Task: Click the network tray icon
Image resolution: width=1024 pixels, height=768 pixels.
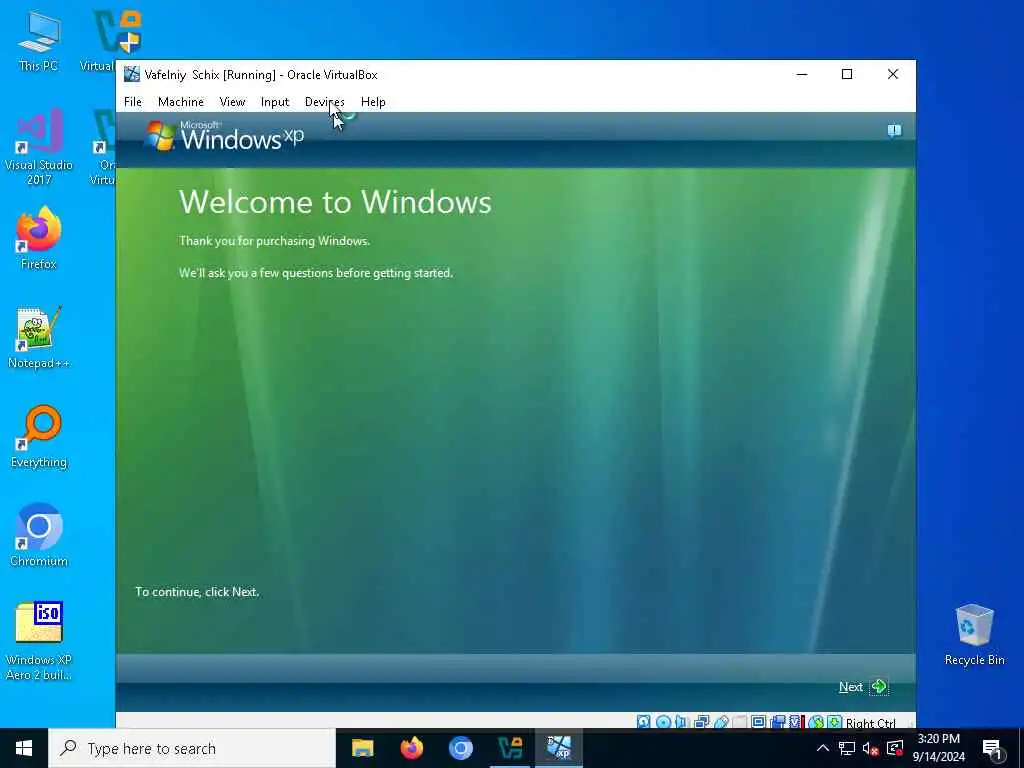Action: point(847,748)
